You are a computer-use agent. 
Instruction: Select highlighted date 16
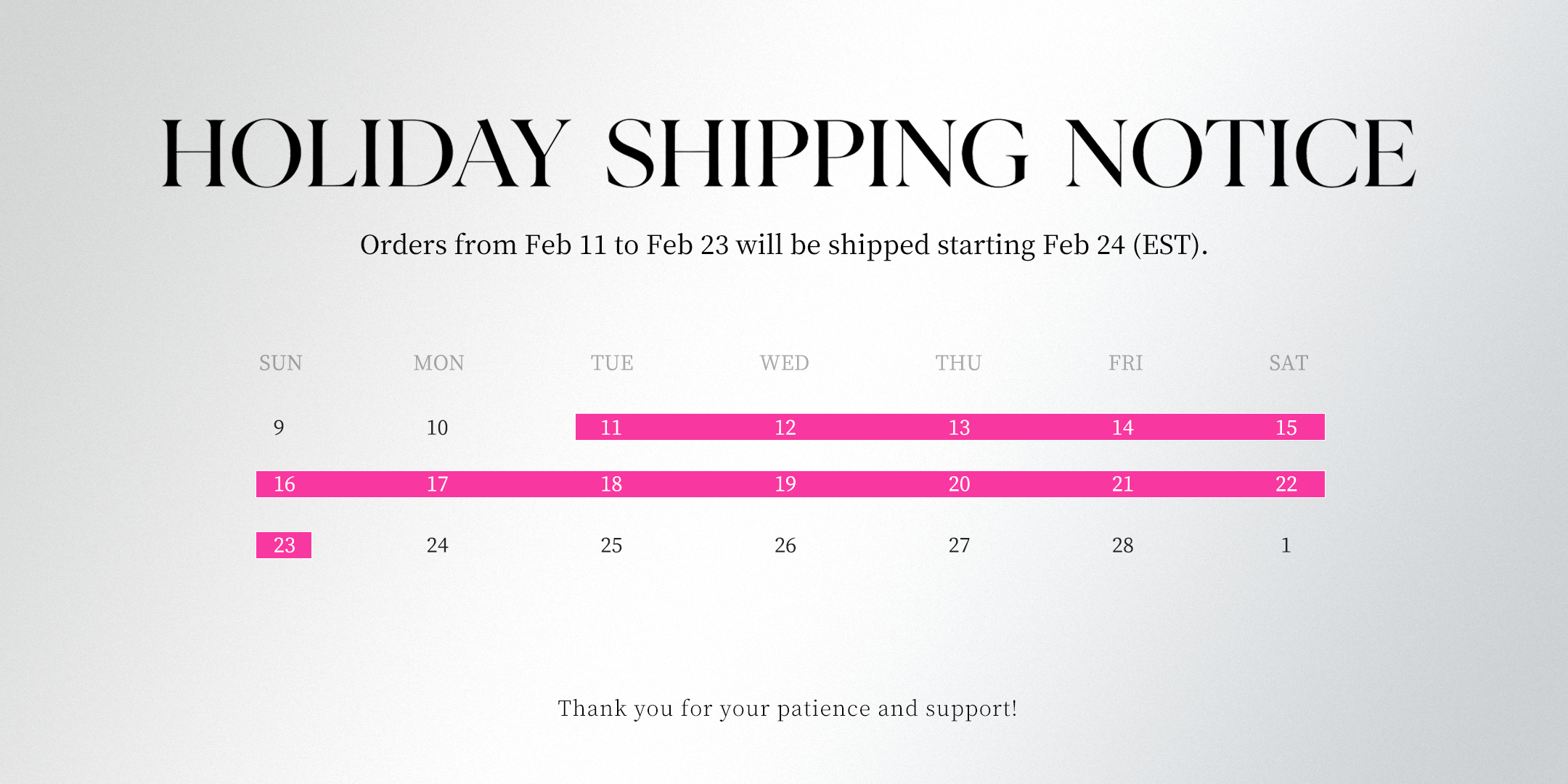[x=284, y=484]
